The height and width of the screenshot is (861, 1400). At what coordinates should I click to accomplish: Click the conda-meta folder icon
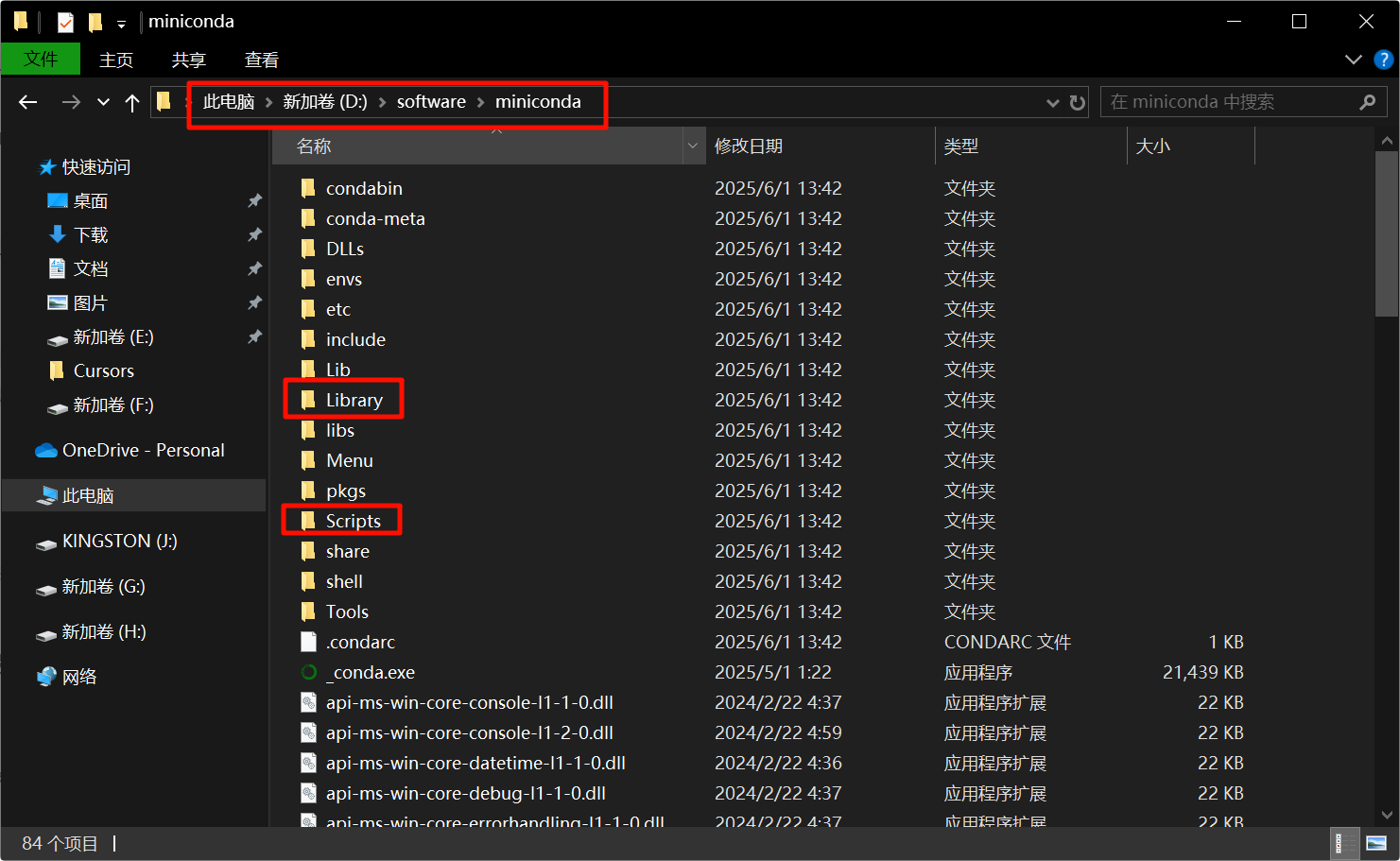[308, 218]
